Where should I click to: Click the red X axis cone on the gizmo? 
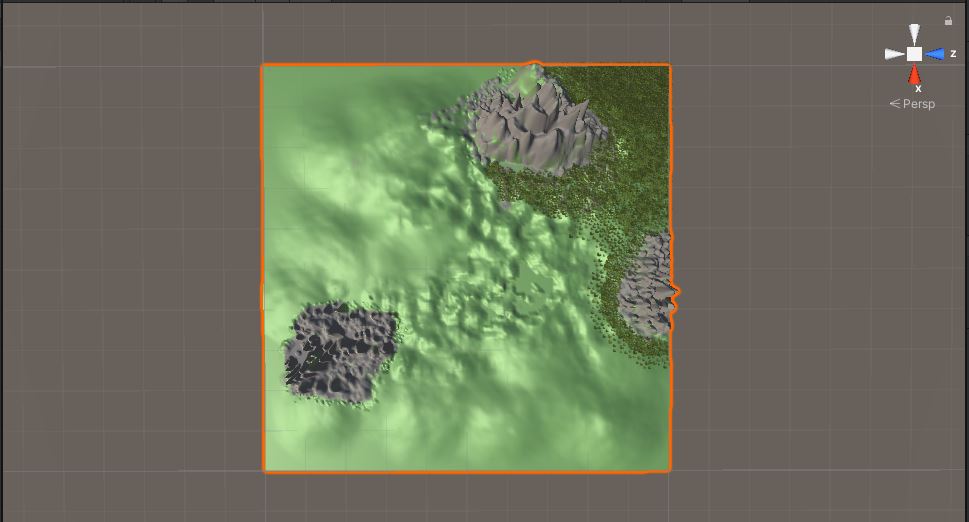click(x=915, y=75)
